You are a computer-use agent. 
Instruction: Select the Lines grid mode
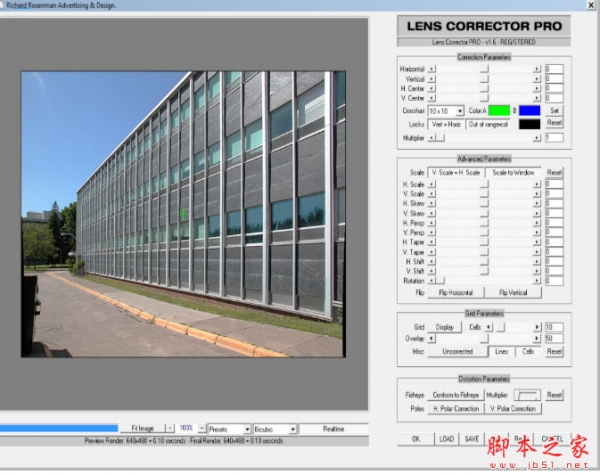[x=502, y=351]
